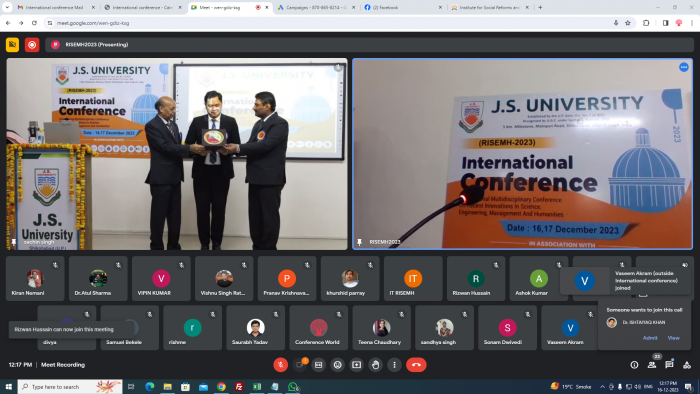The width and height of the screenshot is (700, 394).
Task: Turn on captions in the control bar
Action: point(318,365)
